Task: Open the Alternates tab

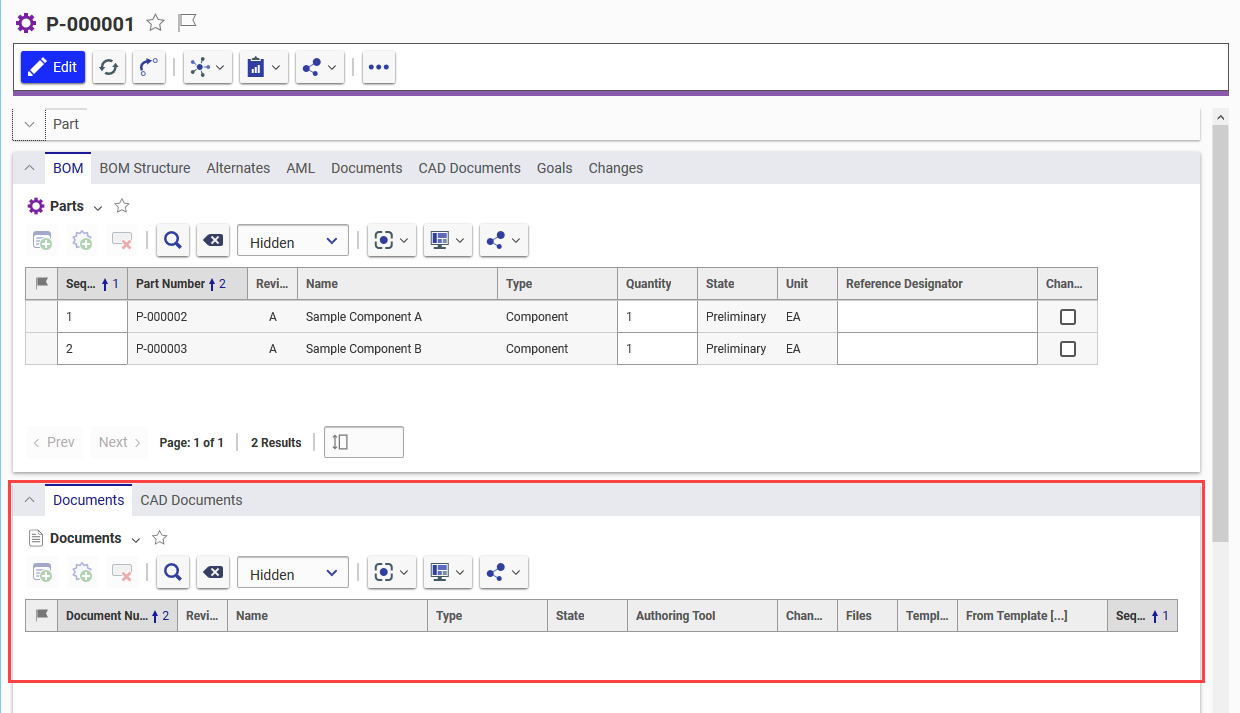Action: click(238, 168)
